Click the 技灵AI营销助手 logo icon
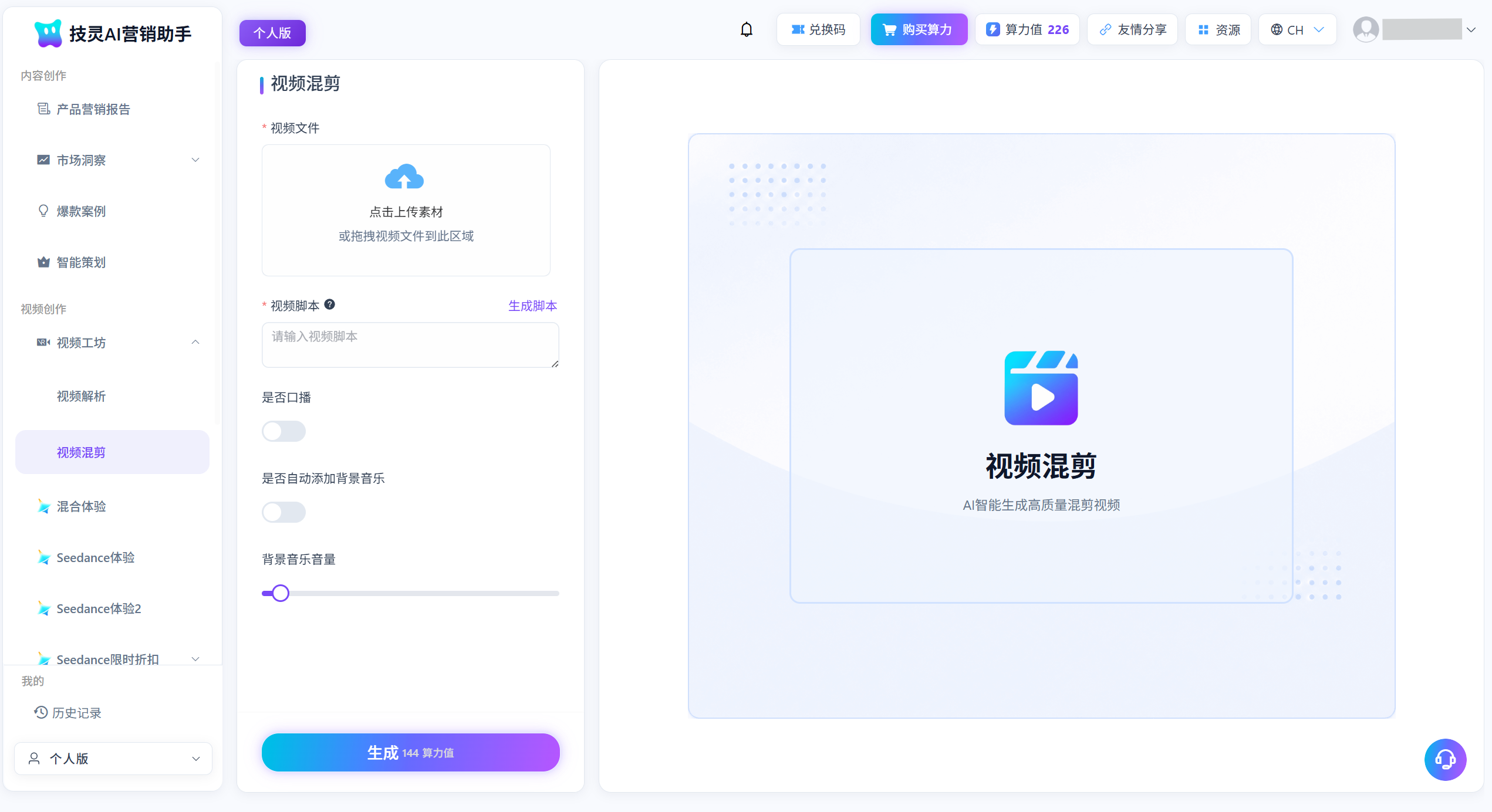Screen dimensions: 1492x812 (48, 33)
